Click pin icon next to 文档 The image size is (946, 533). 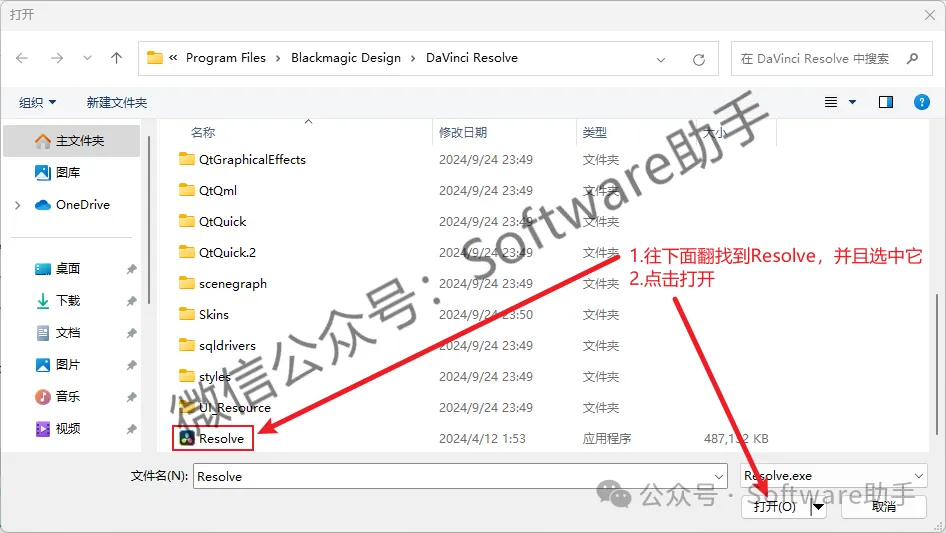click(131, 333)
